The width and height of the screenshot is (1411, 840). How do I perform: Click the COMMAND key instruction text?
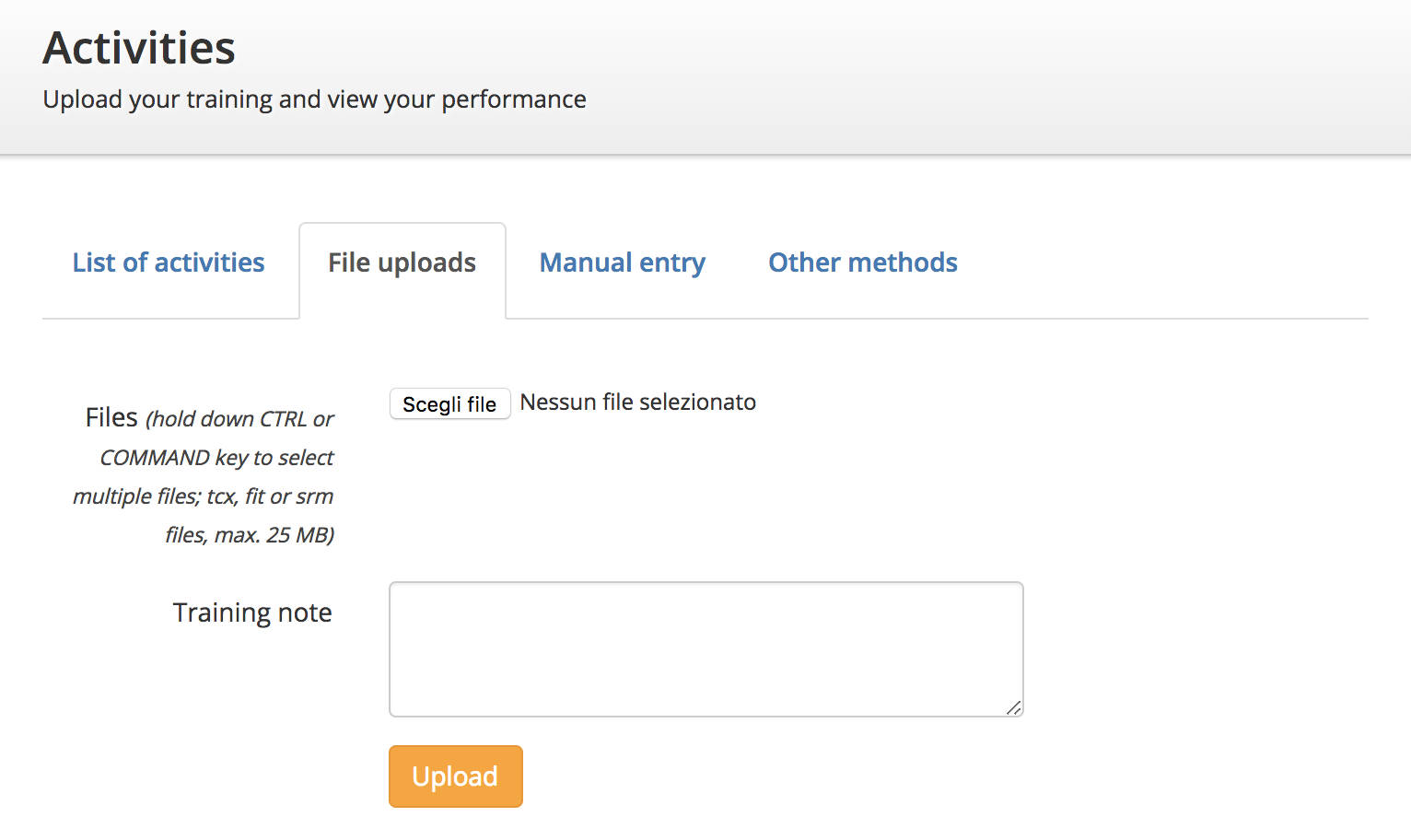[x=216, y=458]
